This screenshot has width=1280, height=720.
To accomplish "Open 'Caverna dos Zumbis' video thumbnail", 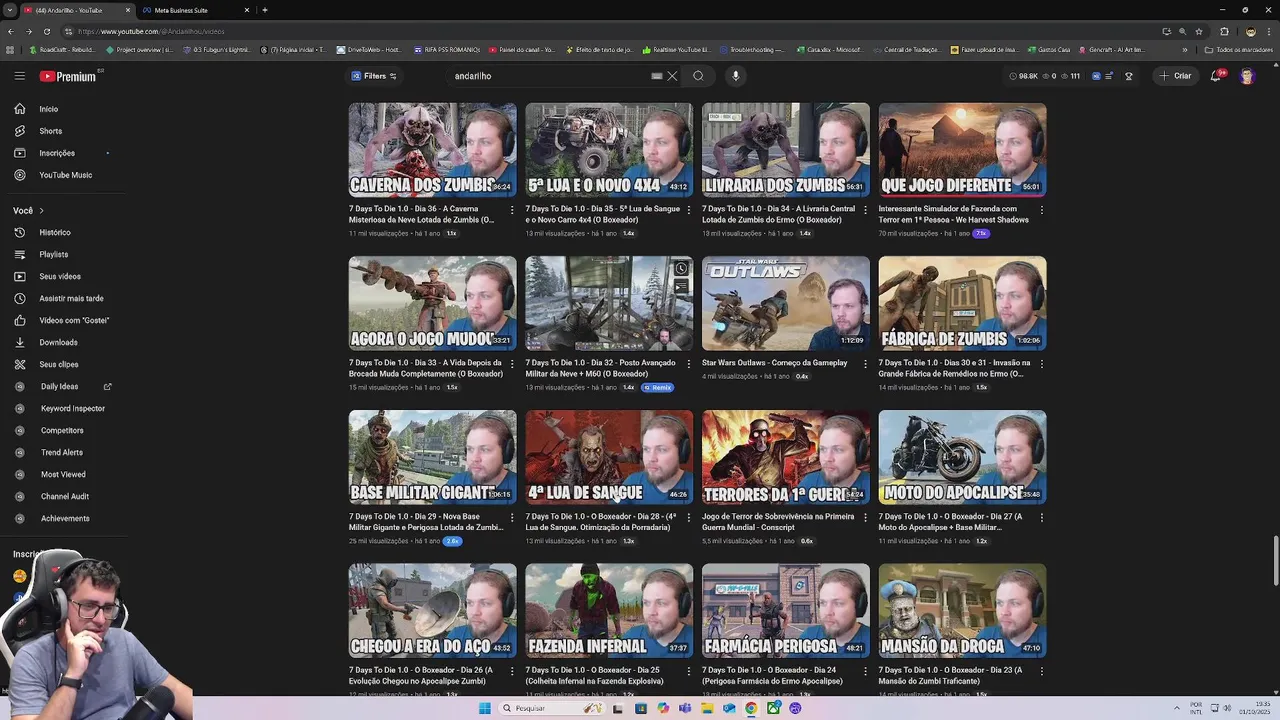I will (432, 150).
